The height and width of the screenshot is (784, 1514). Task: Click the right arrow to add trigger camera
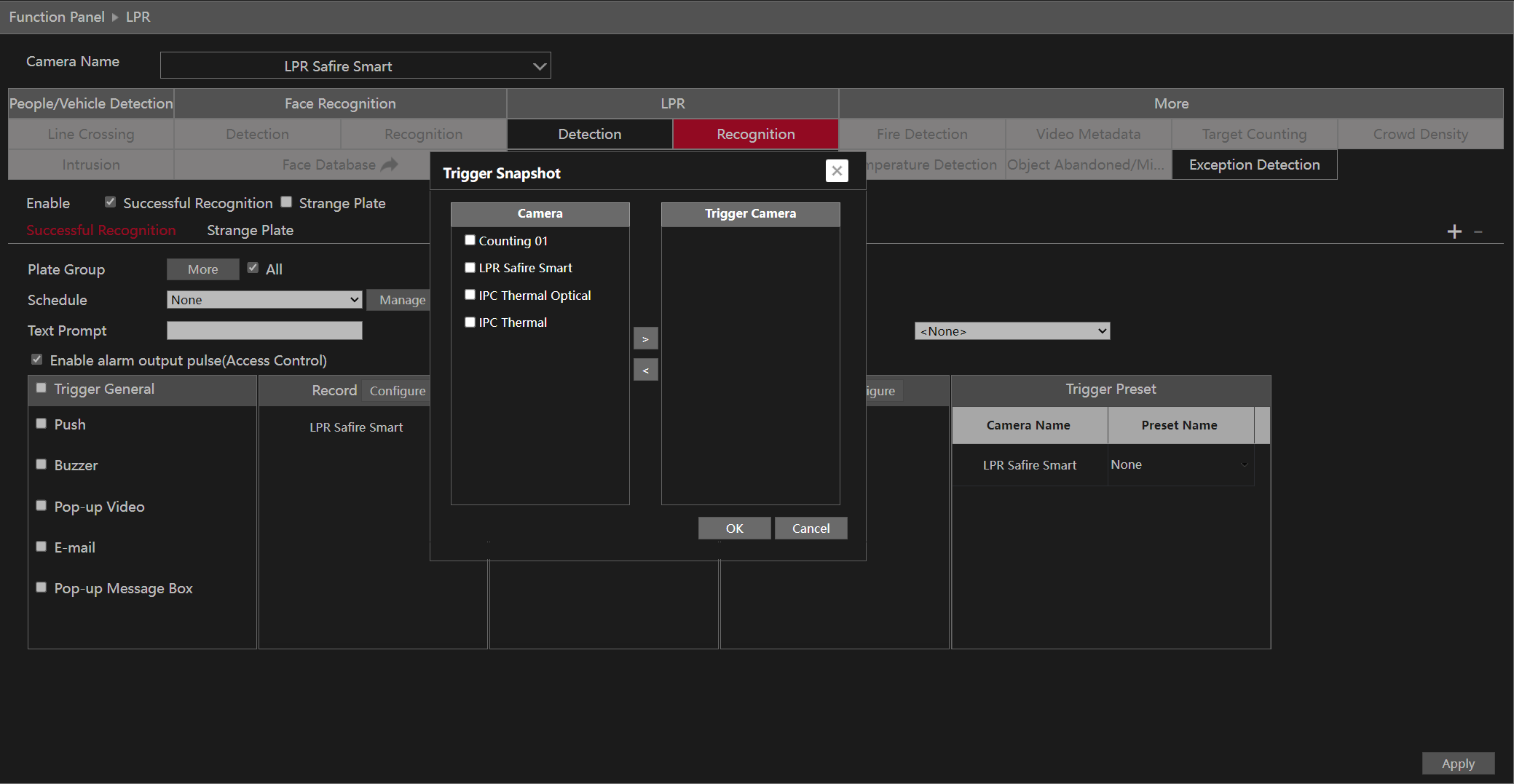645,339
